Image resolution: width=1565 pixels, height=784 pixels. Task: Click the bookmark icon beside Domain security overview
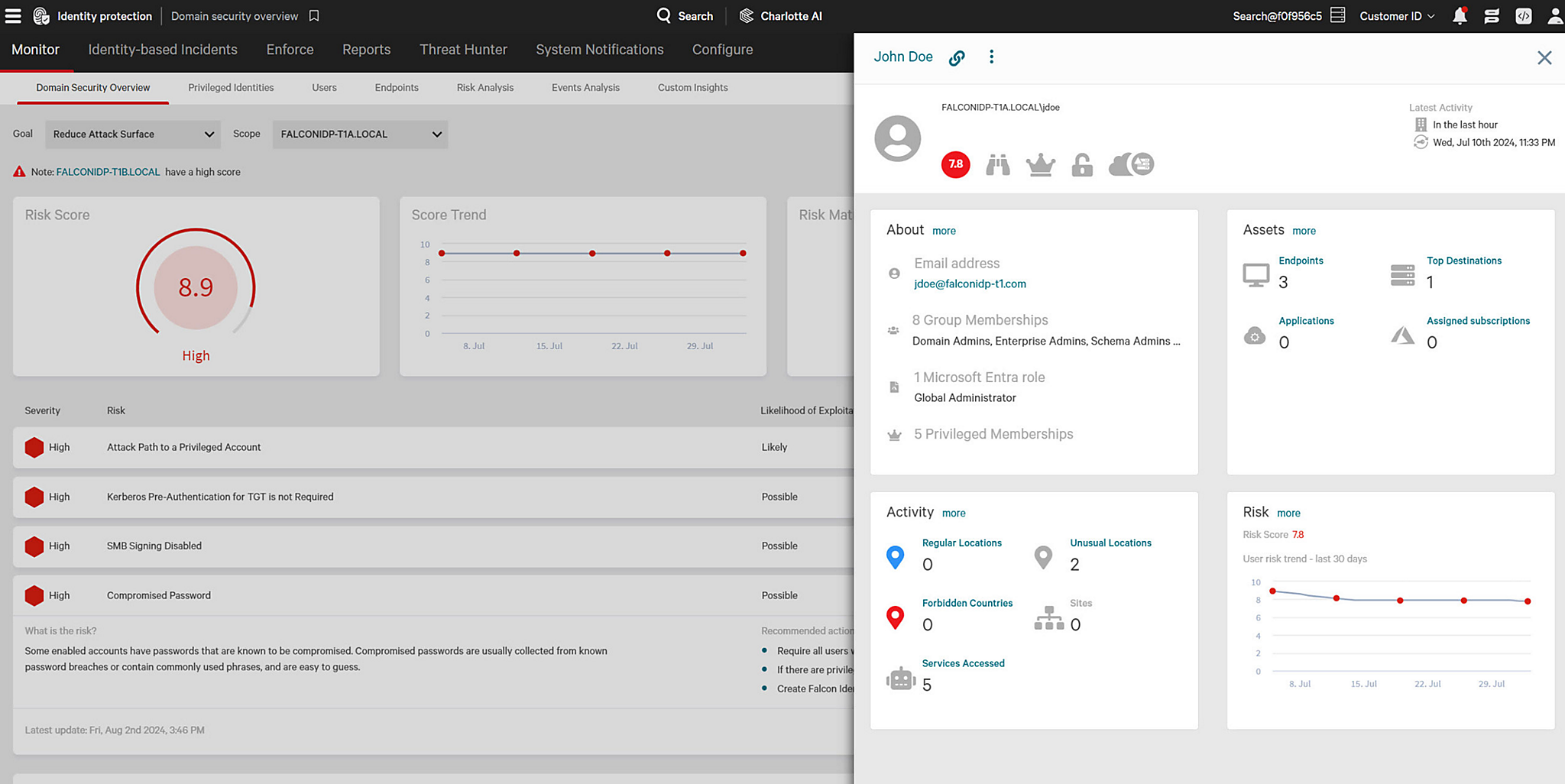tap(313, 15)
